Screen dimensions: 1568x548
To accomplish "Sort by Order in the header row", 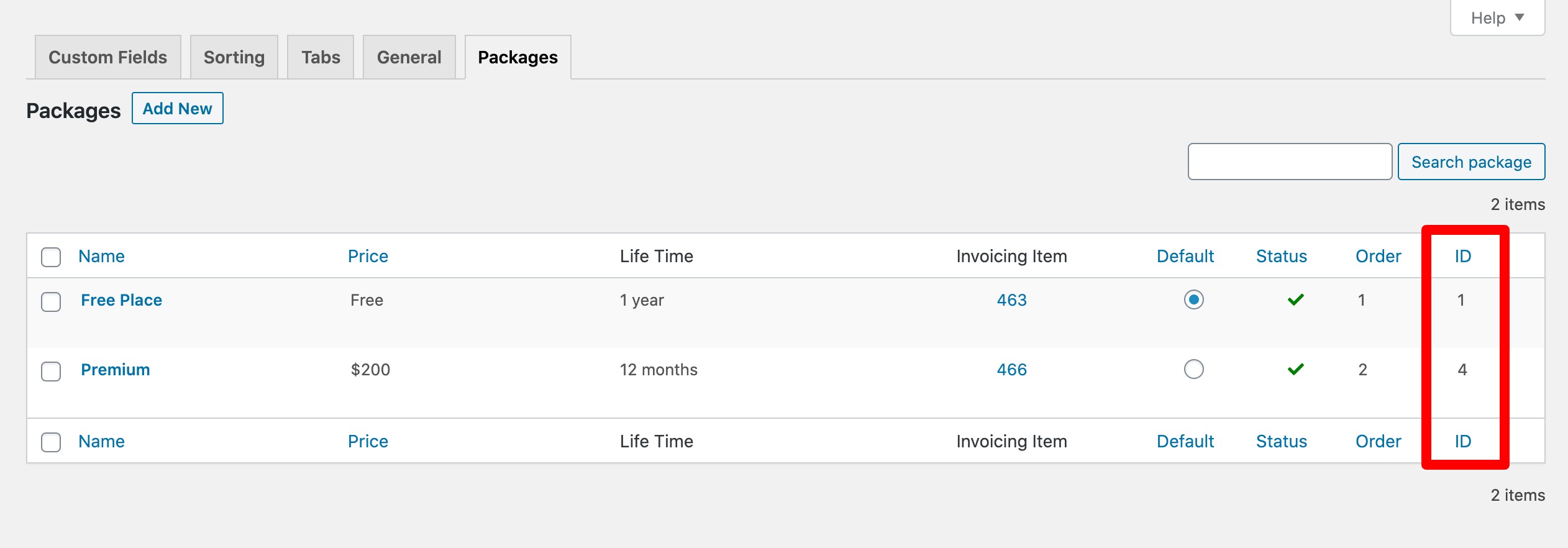I will tap(1378, 256).
